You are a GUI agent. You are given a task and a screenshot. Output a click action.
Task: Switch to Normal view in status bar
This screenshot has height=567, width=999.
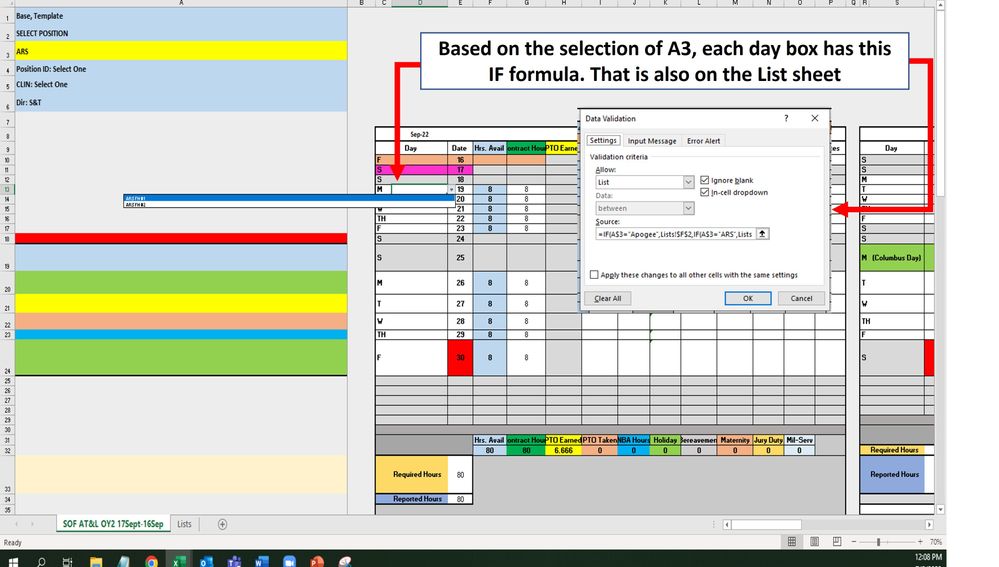[792, 542]
